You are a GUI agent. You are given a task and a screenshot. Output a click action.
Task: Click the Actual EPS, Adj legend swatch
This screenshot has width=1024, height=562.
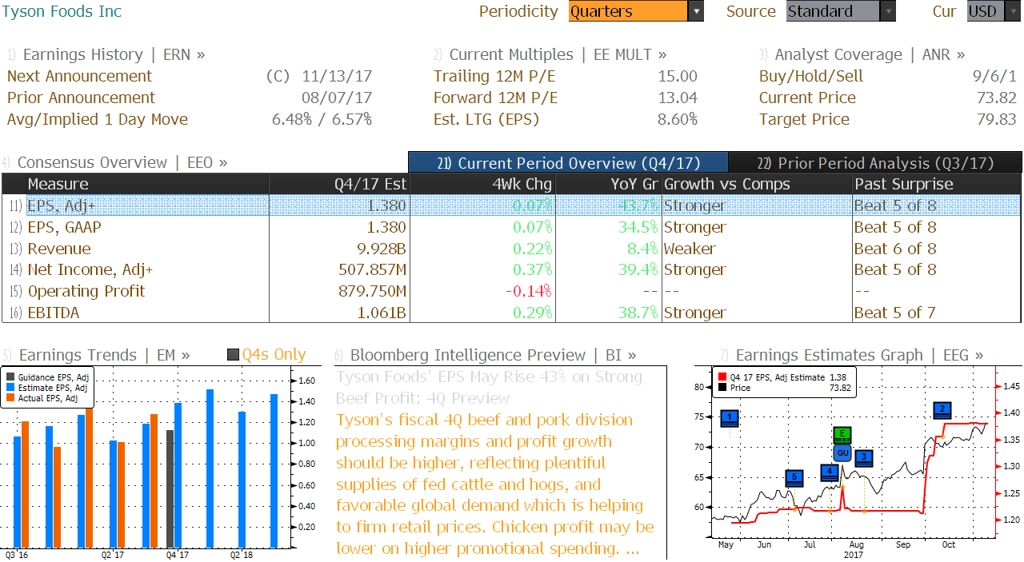coord(10,398)
